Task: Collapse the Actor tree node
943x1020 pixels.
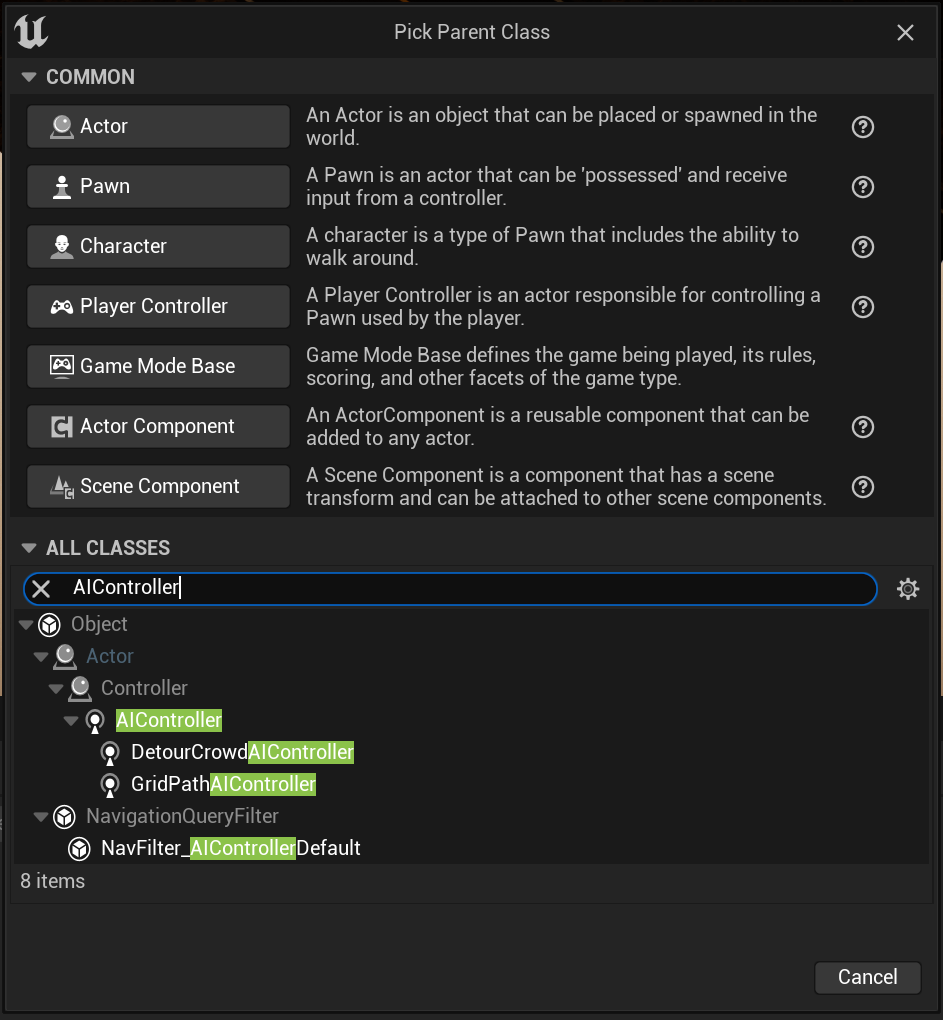Action: pos(41,656)
